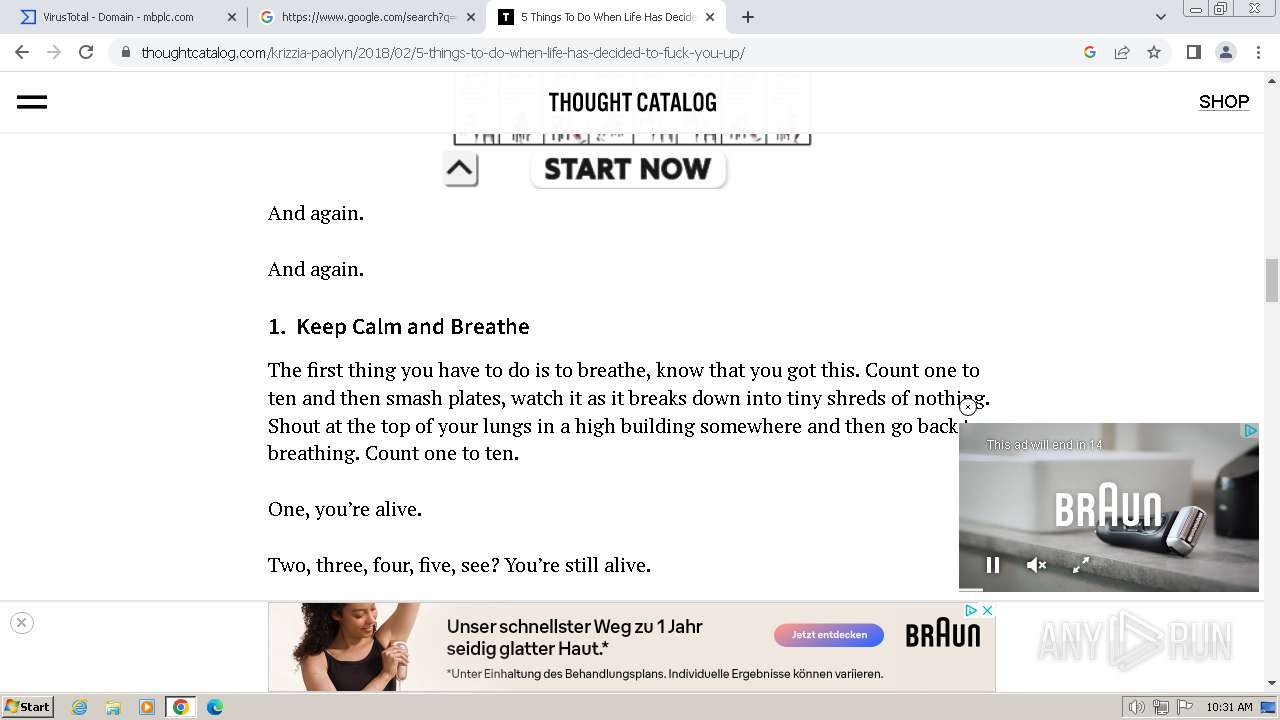Click the page vertical scrollbar thumb
The width and height of the screenshot is (1280, 720).
coord(1272,279)
